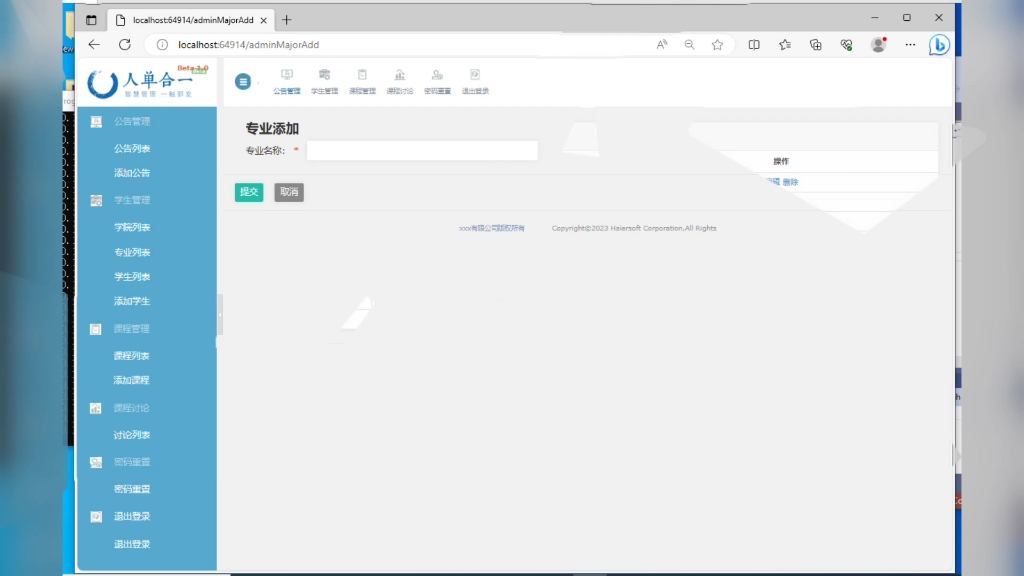
Task: Open 添加公告 in the sidebar
Action: click(132, 173)
